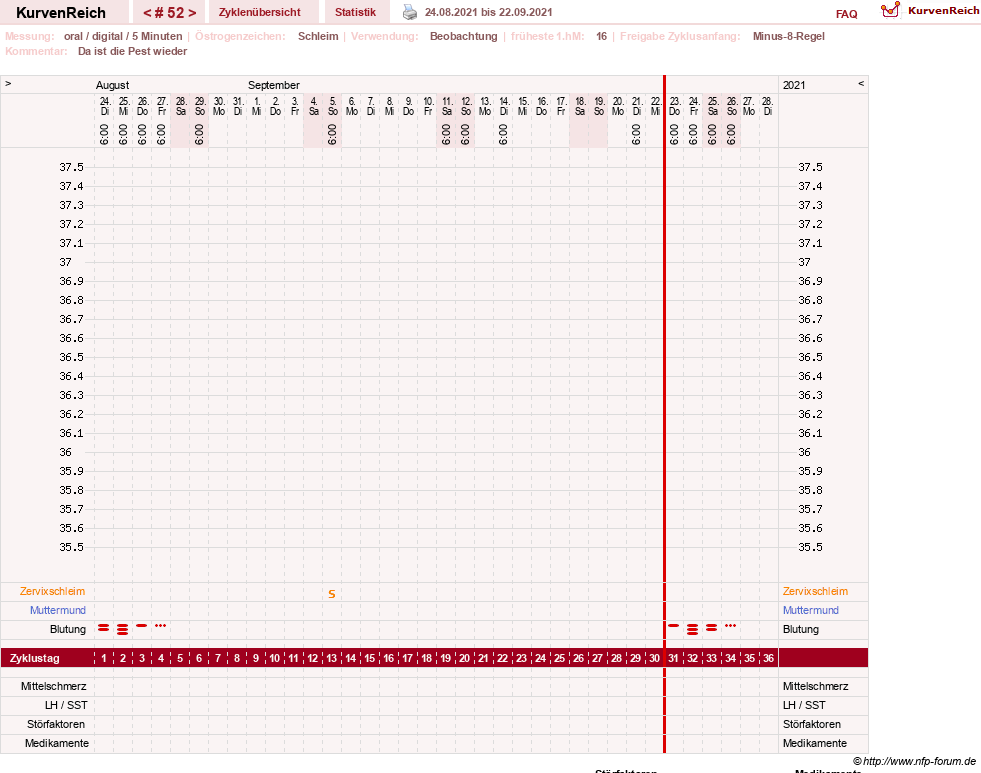Open the Zyklenübersicht tab
This screenshot has height=773, width=981.
[x=260, y=12]
